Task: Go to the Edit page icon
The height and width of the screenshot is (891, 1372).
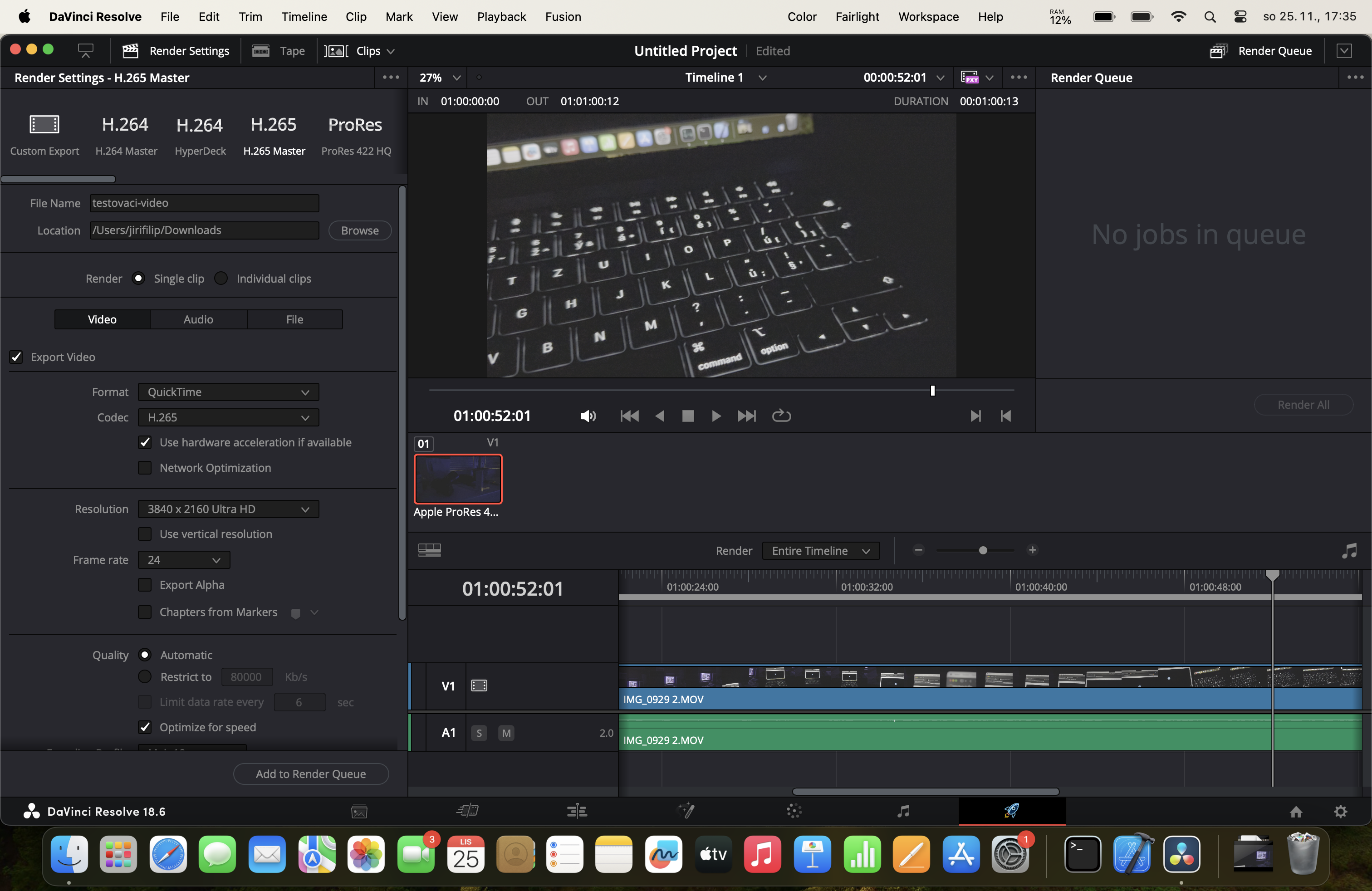Action: (577, 812)
